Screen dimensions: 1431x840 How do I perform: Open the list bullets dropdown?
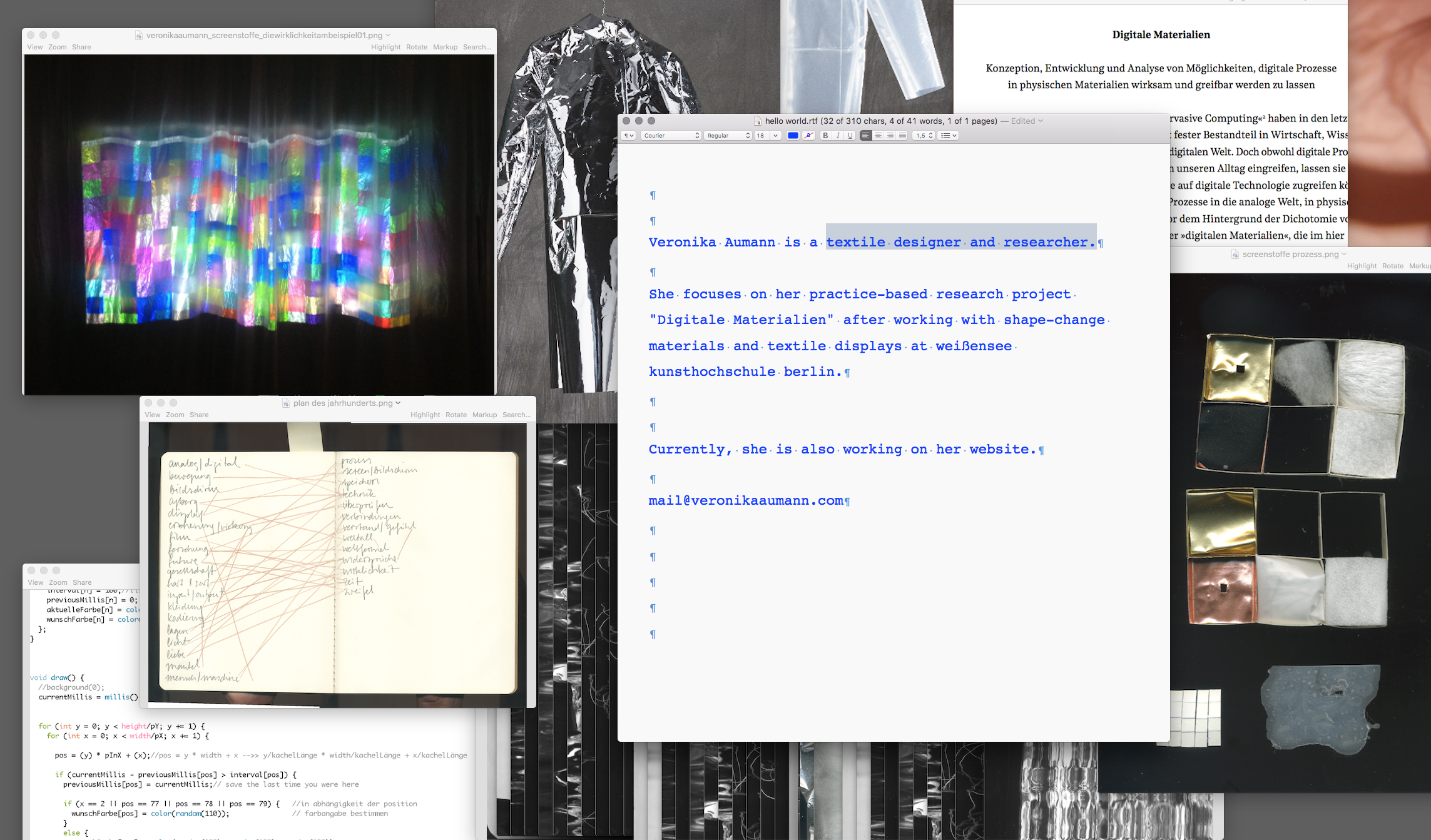[x=949, y=136]
